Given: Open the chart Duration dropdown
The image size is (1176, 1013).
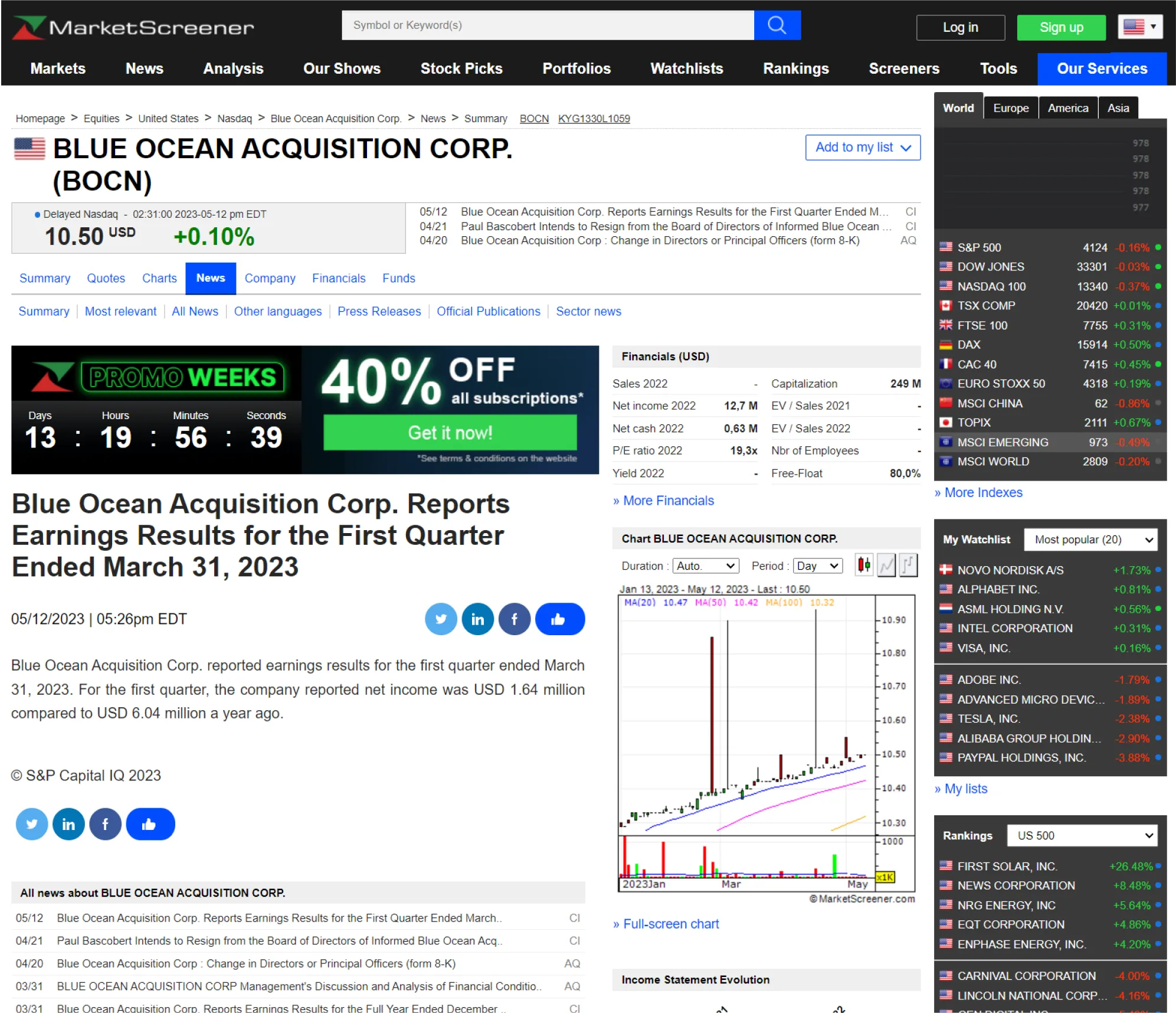Looking at the screenshot, I should (706, 566).
